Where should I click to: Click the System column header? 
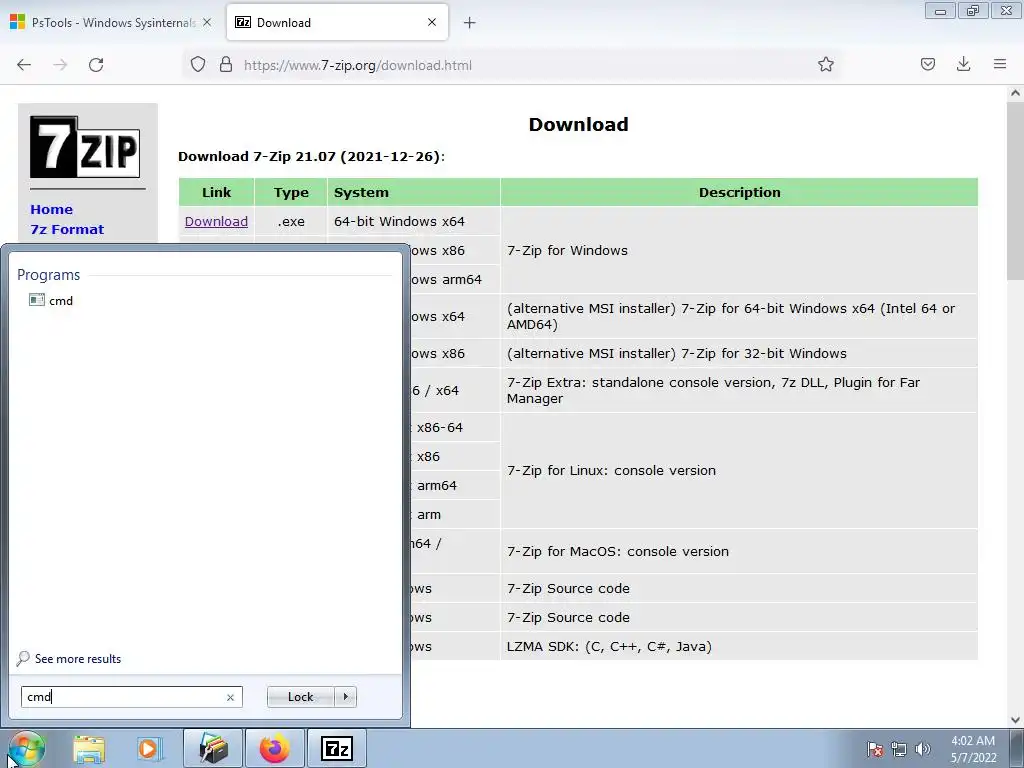[413, 193]
